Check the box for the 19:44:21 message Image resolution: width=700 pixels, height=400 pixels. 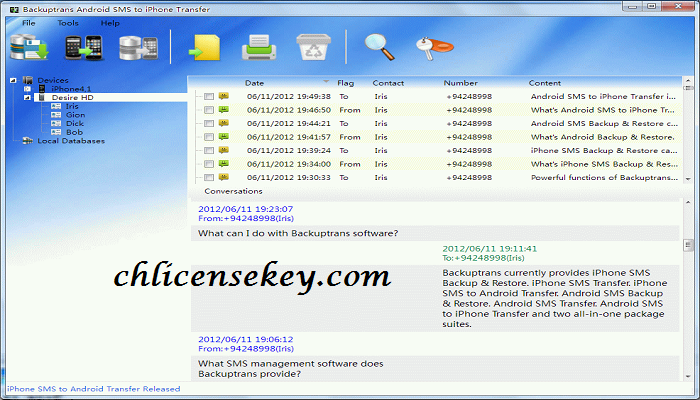click(209, 123)
